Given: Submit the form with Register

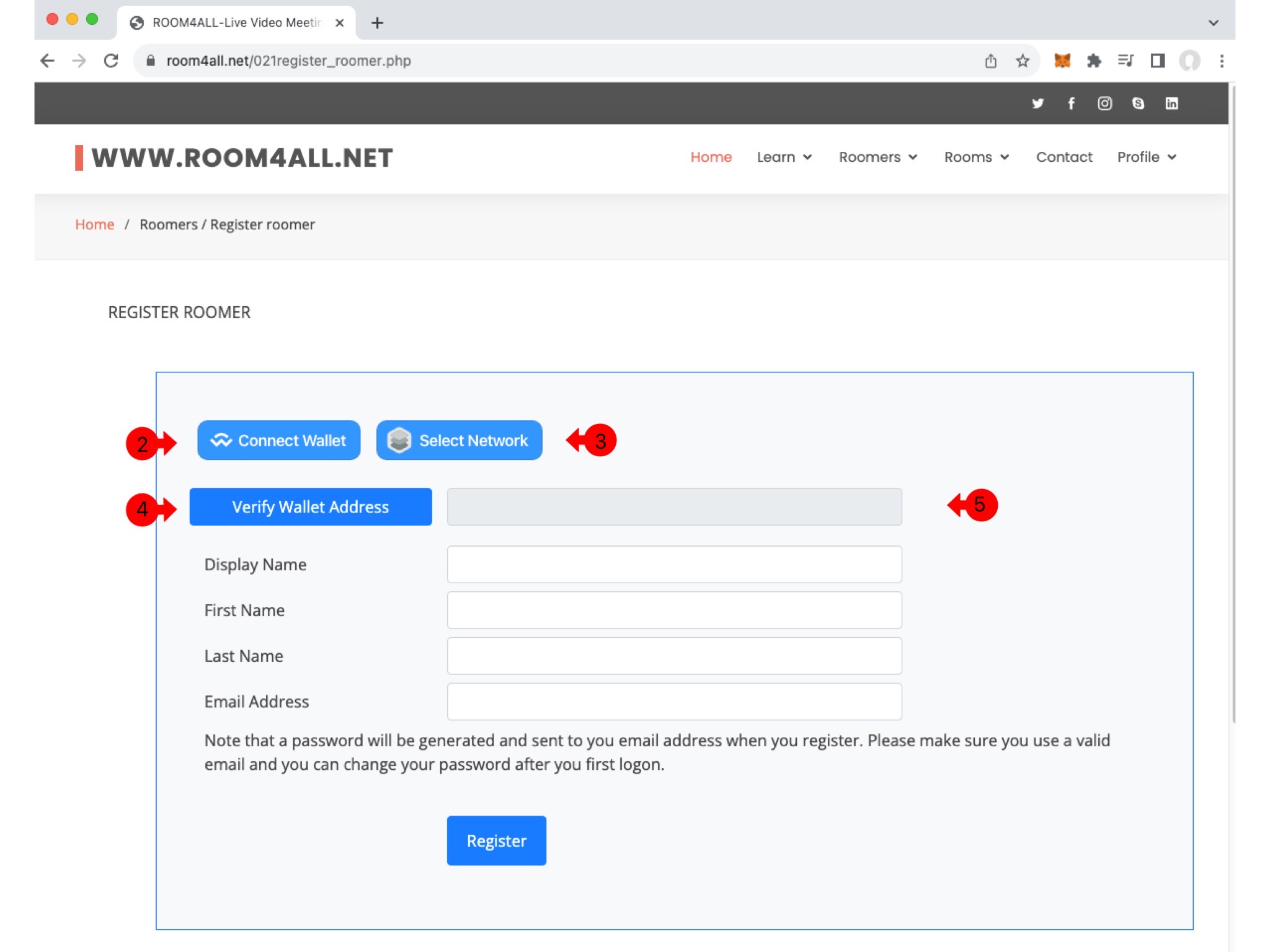Looking at the screenshot, I should click(496, 840).
